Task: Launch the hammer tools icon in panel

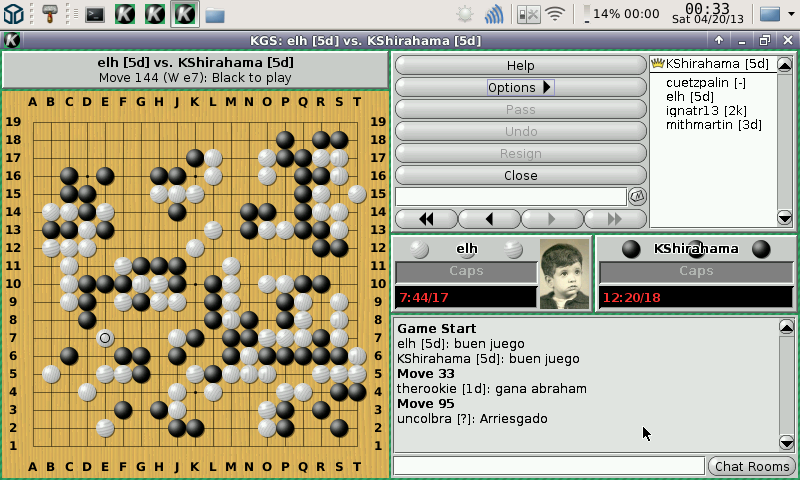Action: (x=49, y=14)
